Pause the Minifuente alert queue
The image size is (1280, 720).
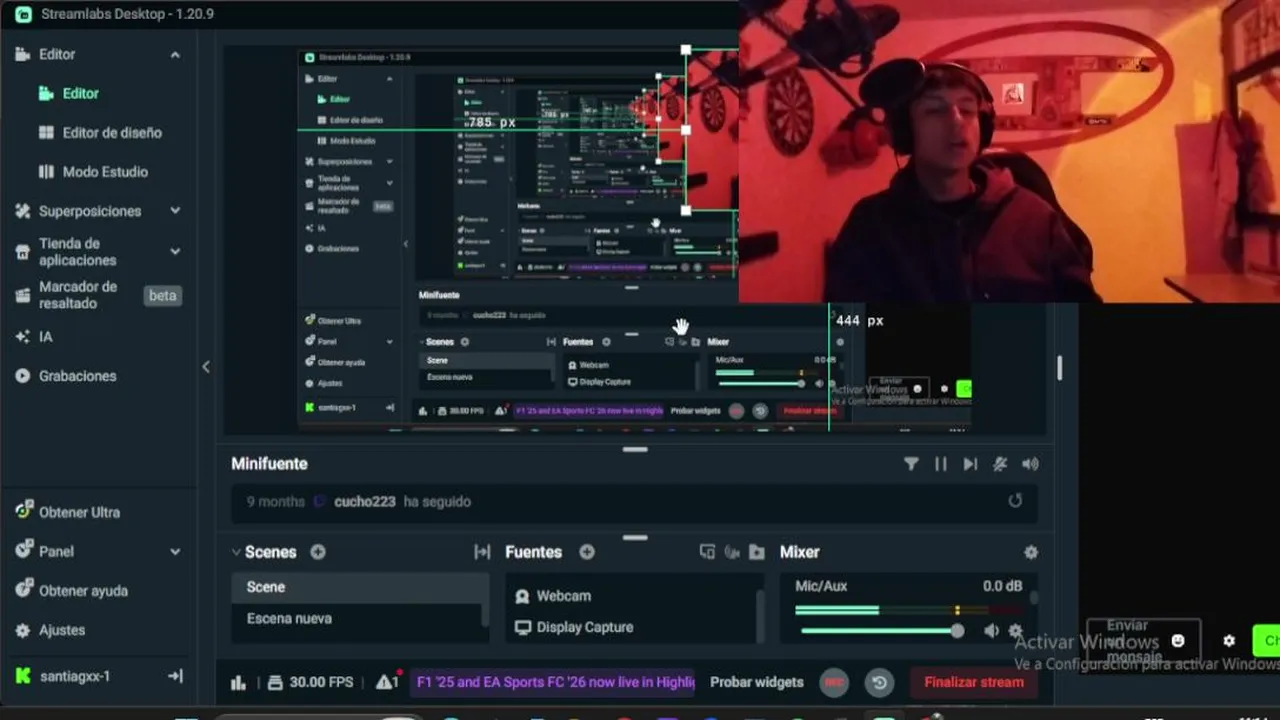pyautogui.click(x=940, y=464)
